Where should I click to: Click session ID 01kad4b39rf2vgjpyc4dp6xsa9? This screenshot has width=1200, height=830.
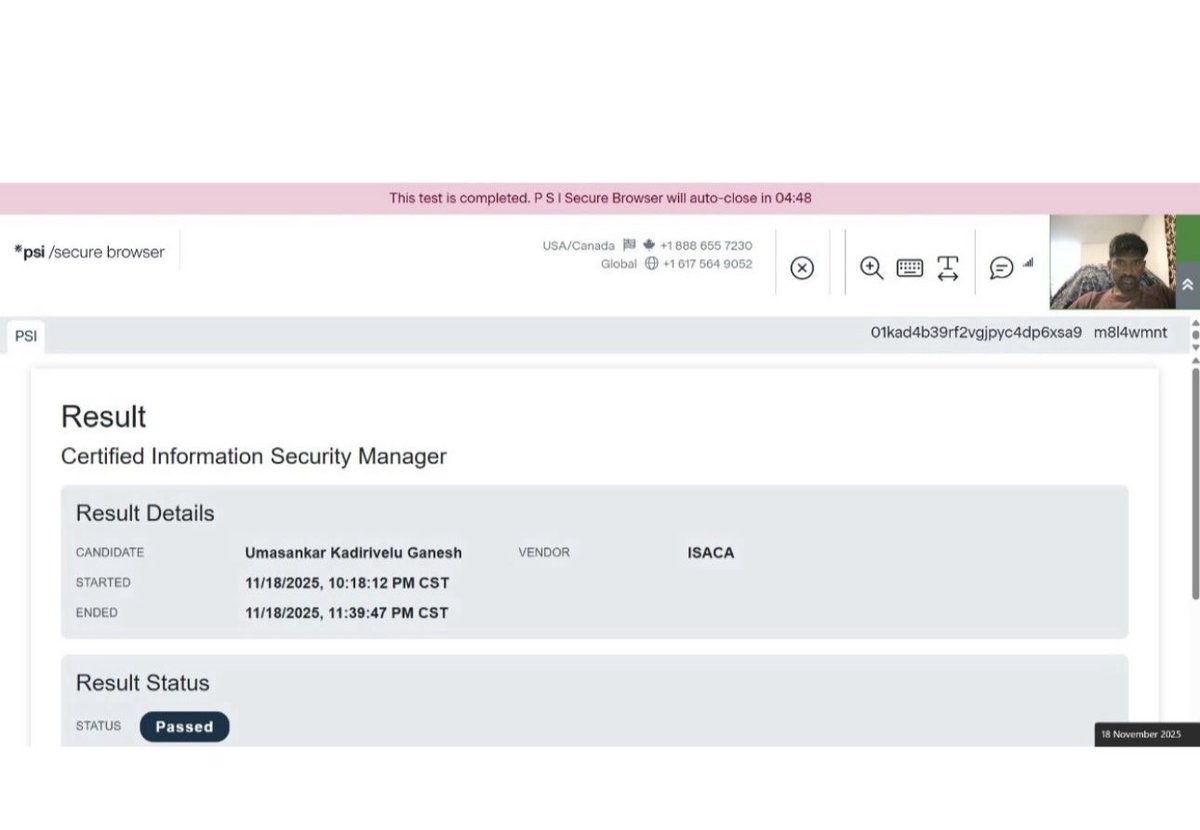pos(976,333)
